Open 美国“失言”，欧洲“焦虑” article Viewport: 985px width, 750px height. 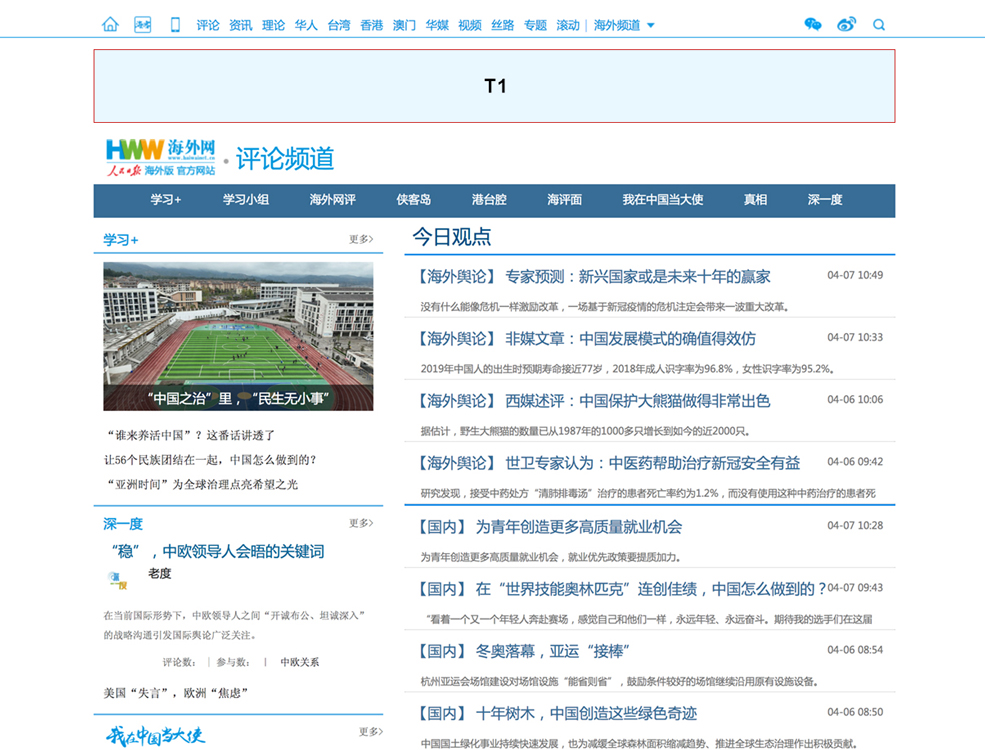pyautogui.click(x=177, y=693)
